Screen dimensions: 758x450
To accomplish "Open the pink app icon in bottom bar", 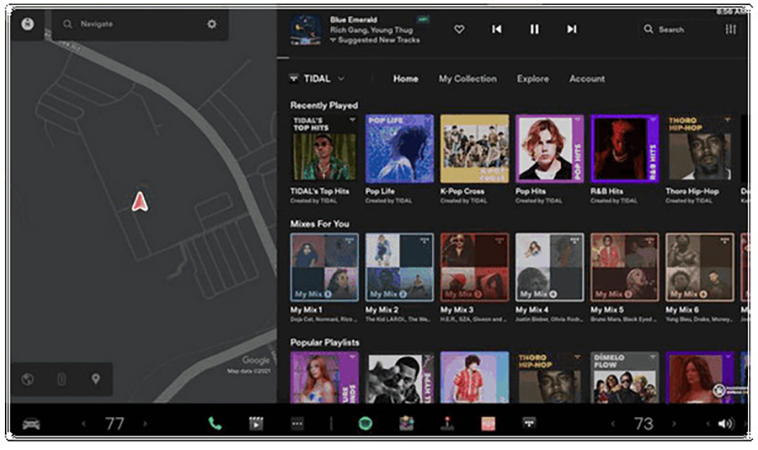I will point(488,424).
